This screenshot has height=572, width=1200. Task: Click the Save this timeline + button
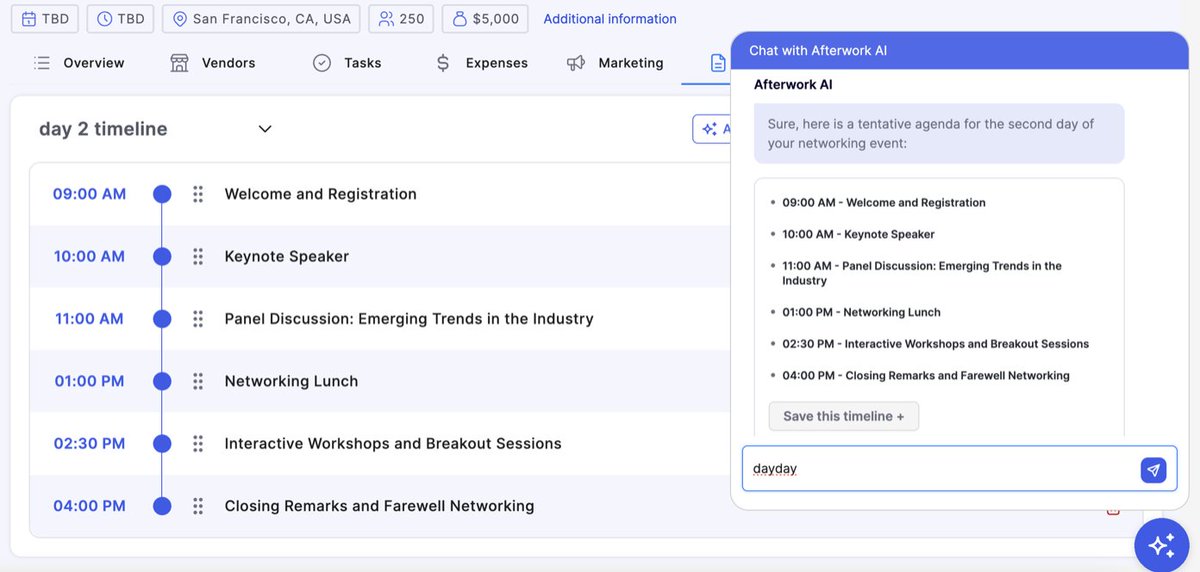pyautogui.click(x=843, y=416)
